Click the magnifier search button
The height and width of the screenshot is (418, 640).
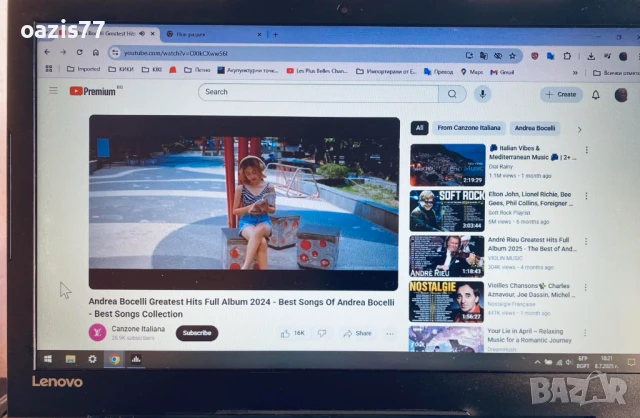(x=452, y=94)
